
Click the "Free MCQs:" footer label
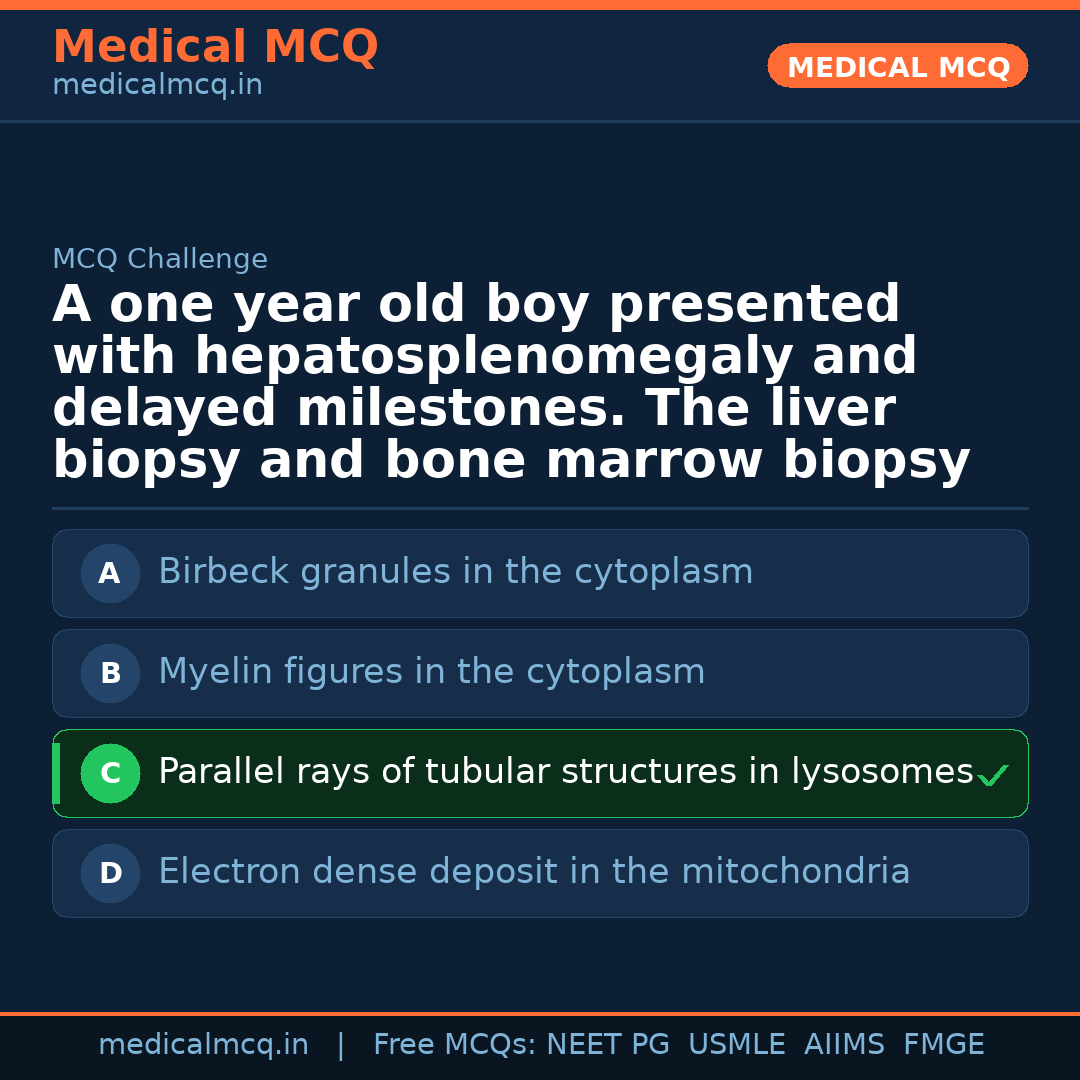(455, 1045)
